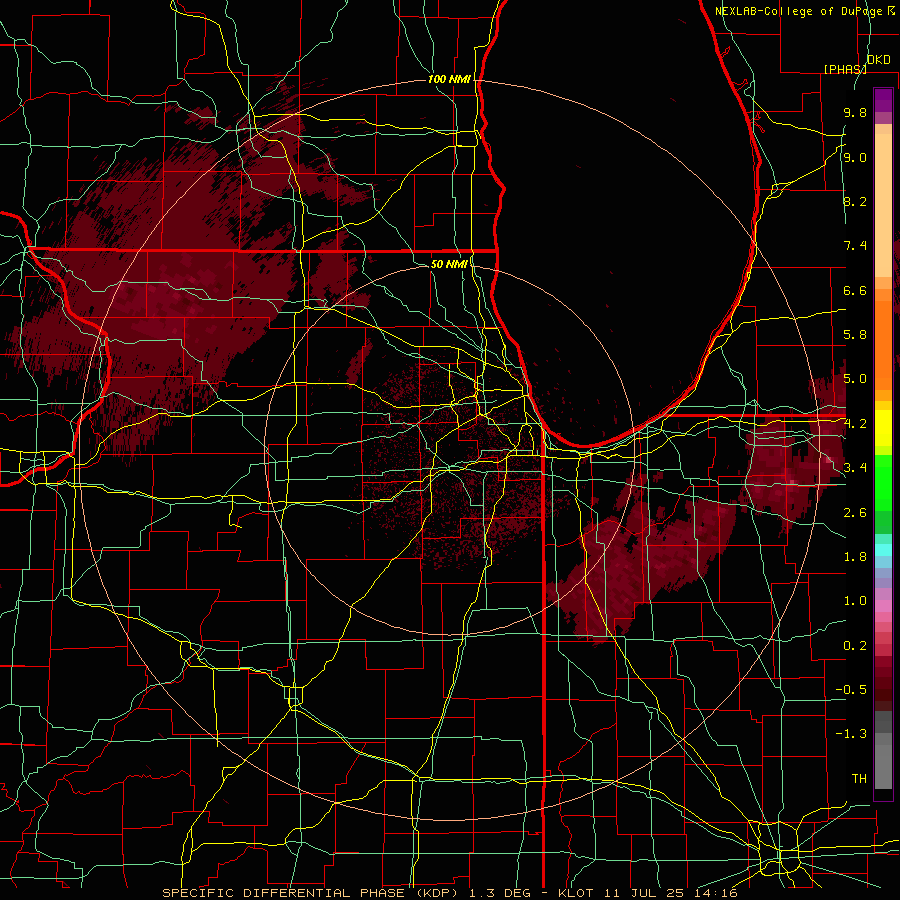
Task: Click the "50 NMI" range ring label
Action: [449, 264]
